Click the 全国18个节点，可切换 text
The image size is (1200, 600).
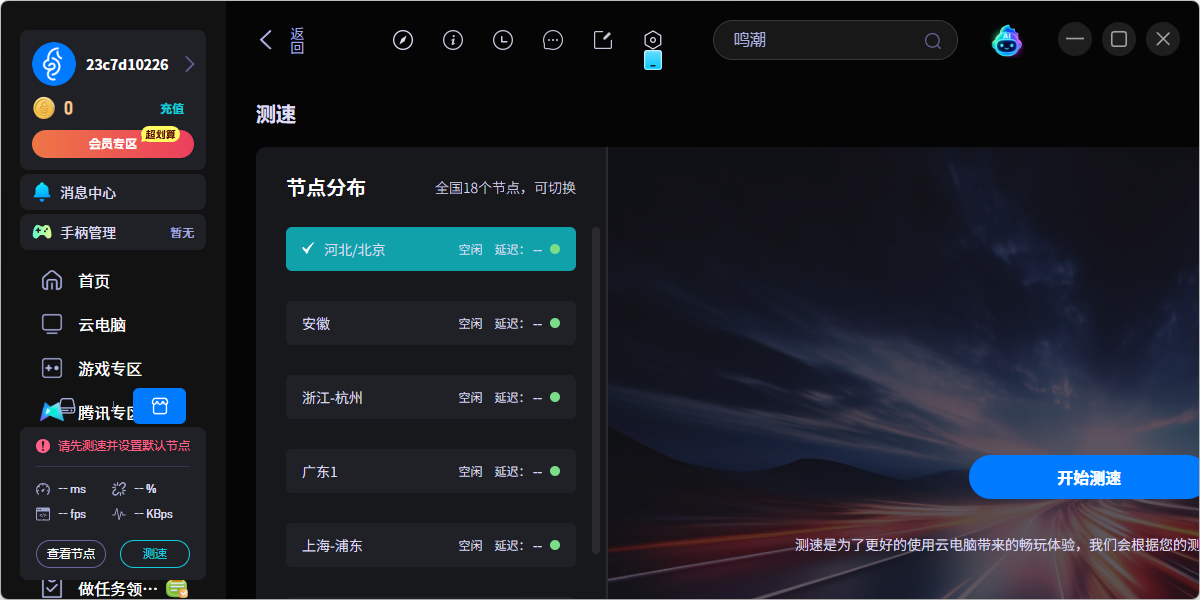click(505, 188)
